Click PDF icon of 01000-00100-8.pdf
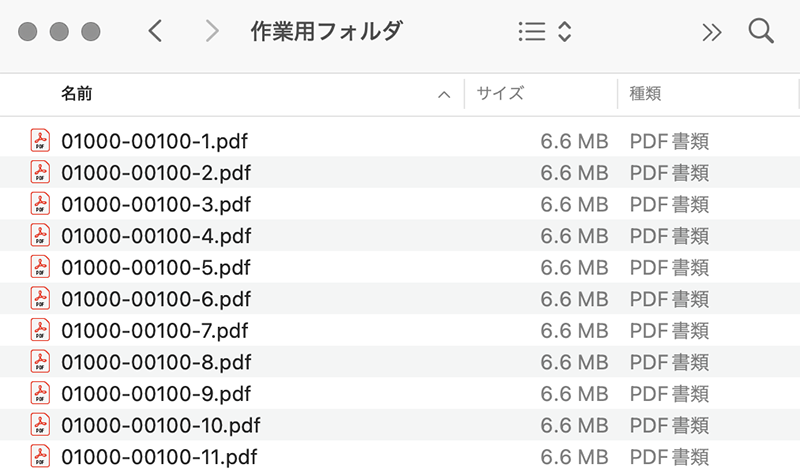The height and width of the screenshot is (472, 800). (x=40, y=362)
